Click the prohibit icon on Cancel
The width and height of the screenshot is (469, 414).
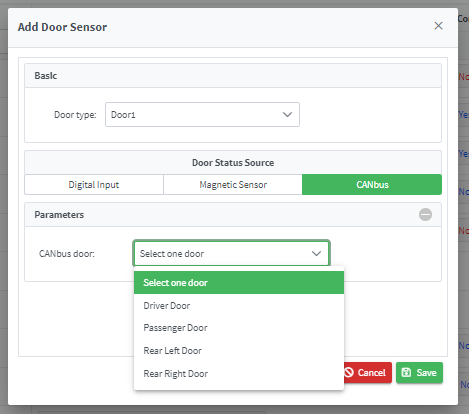click(349, 372)
